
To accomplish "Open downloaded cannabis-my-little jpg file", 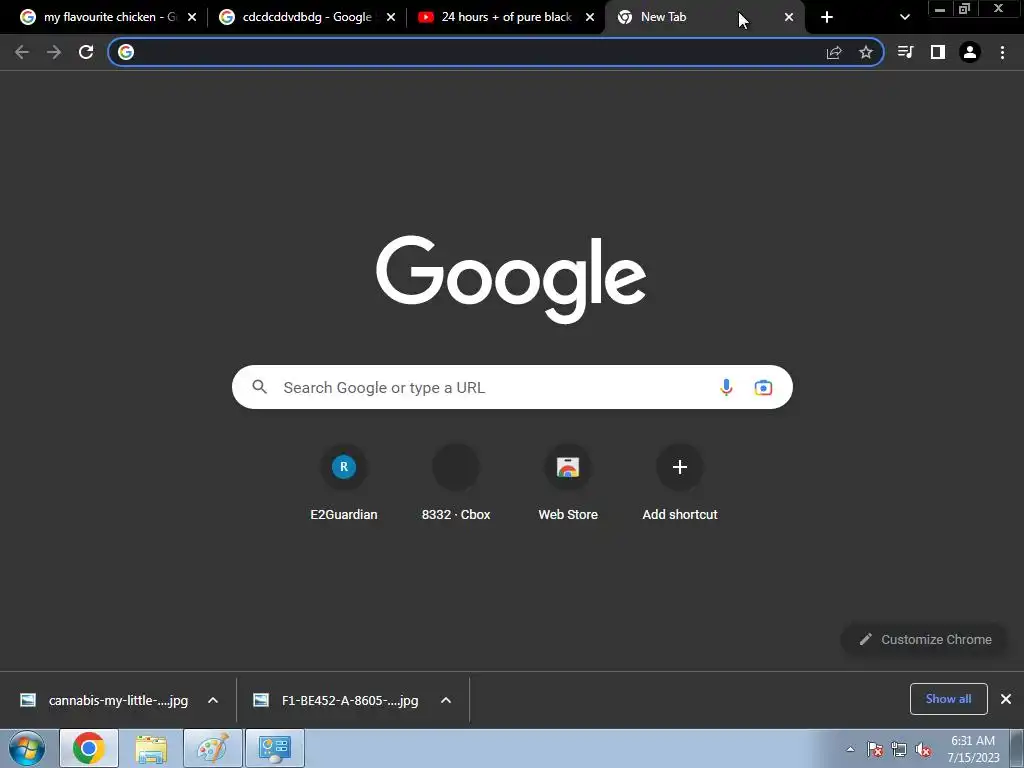I will (x=104, y=700).
